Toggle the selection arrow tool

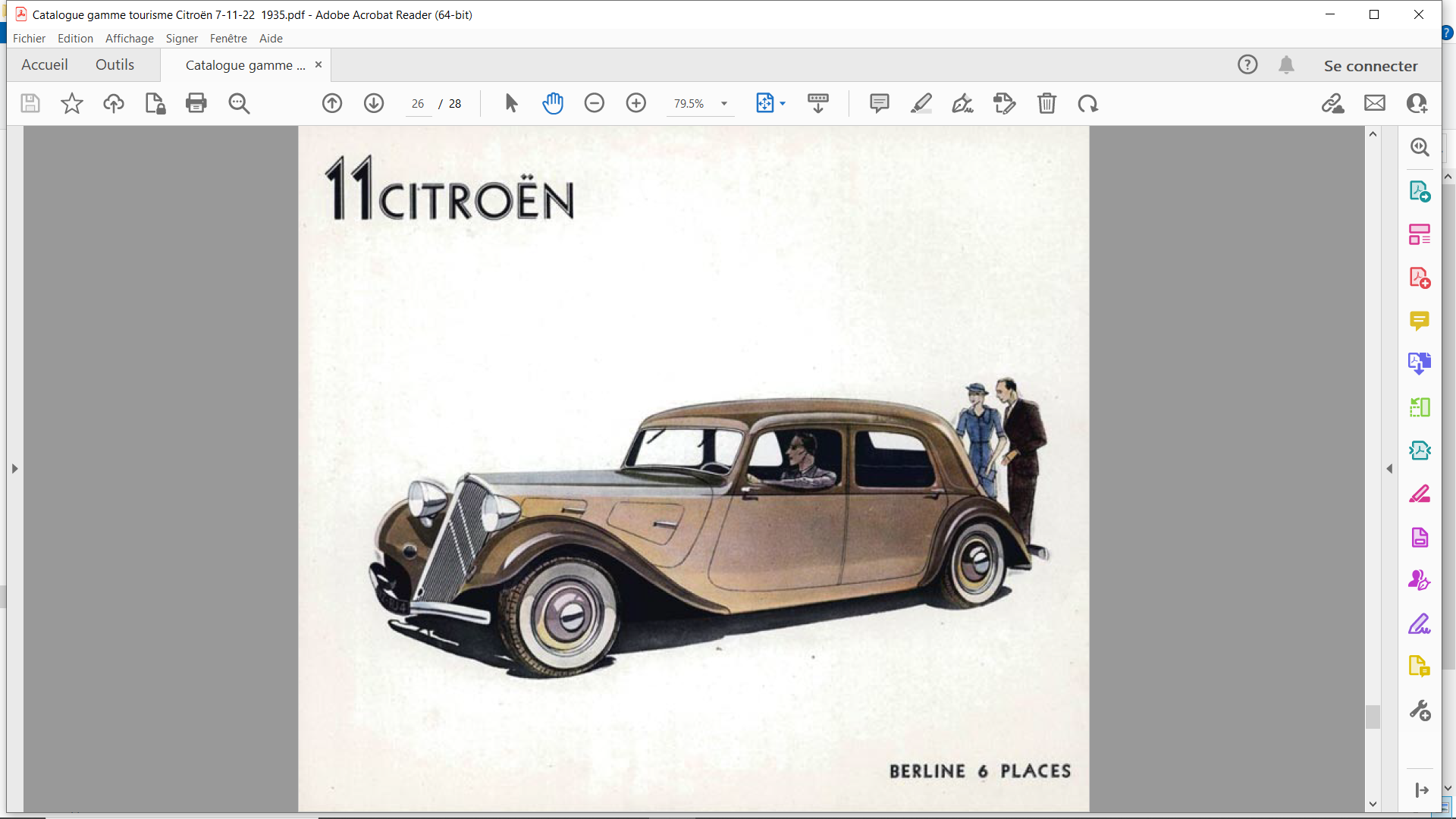[x=511, y=103]
